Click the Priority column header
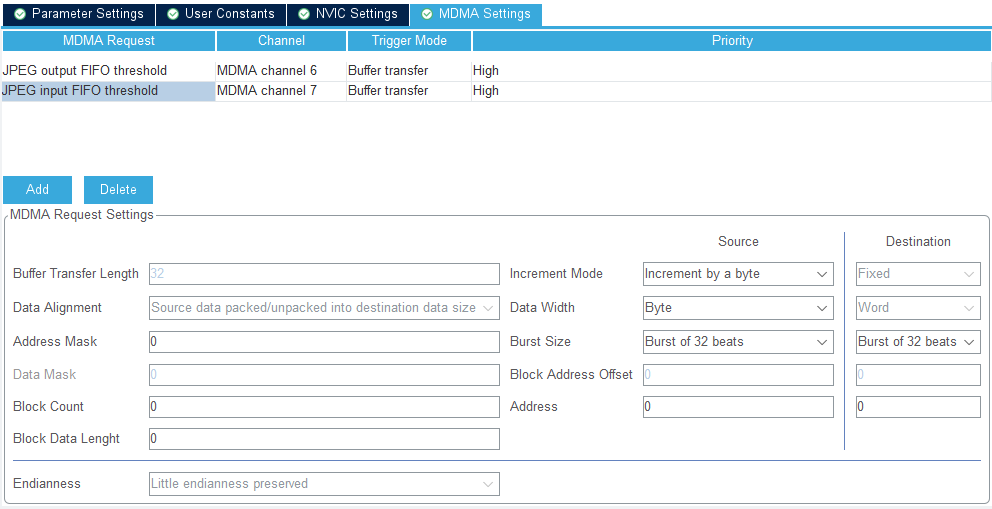This screenshot has height=509, width=992. coord(732,41)
